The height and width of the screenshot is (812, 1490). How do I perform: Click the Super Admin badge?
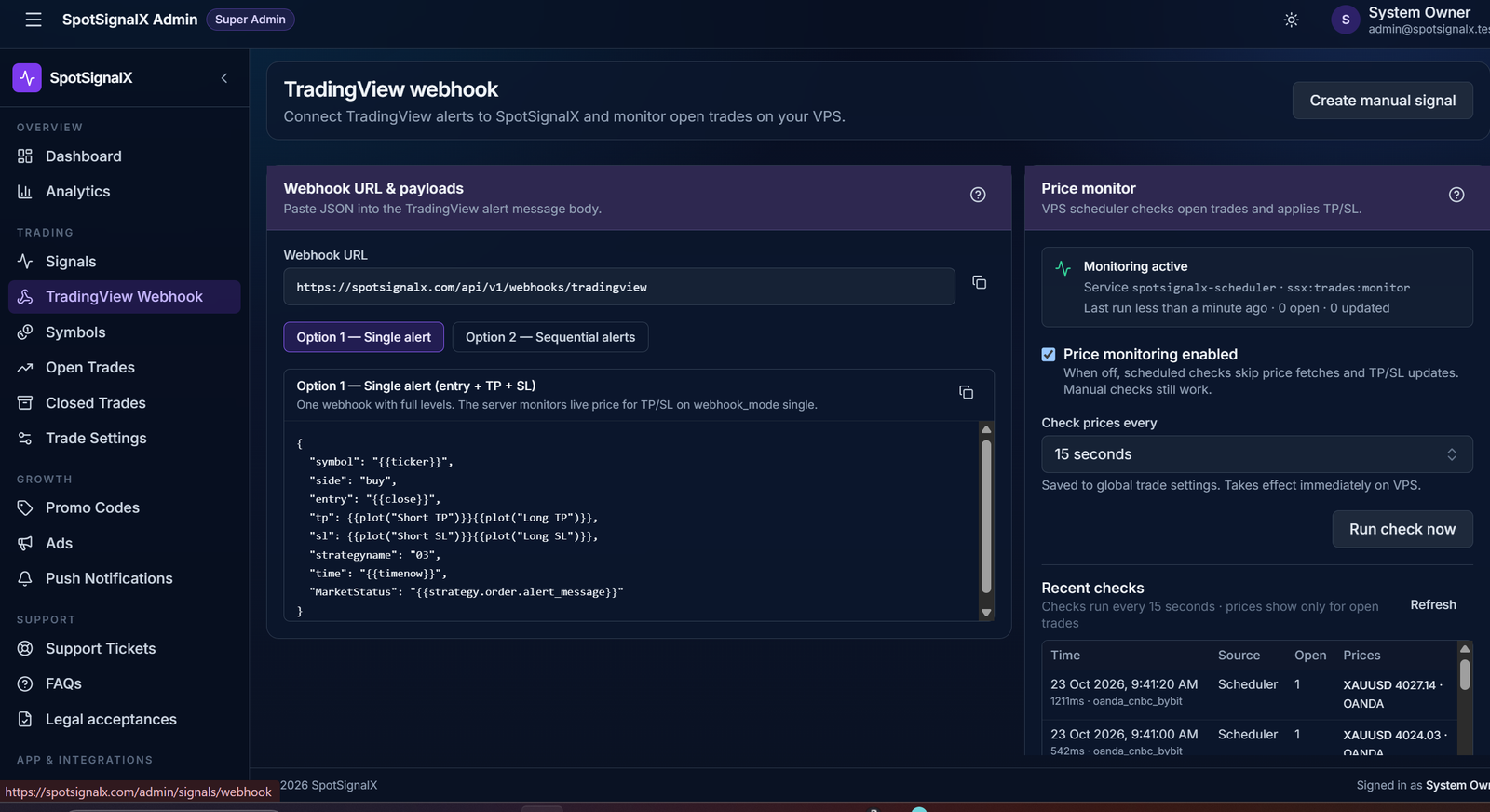click(250, 20)
